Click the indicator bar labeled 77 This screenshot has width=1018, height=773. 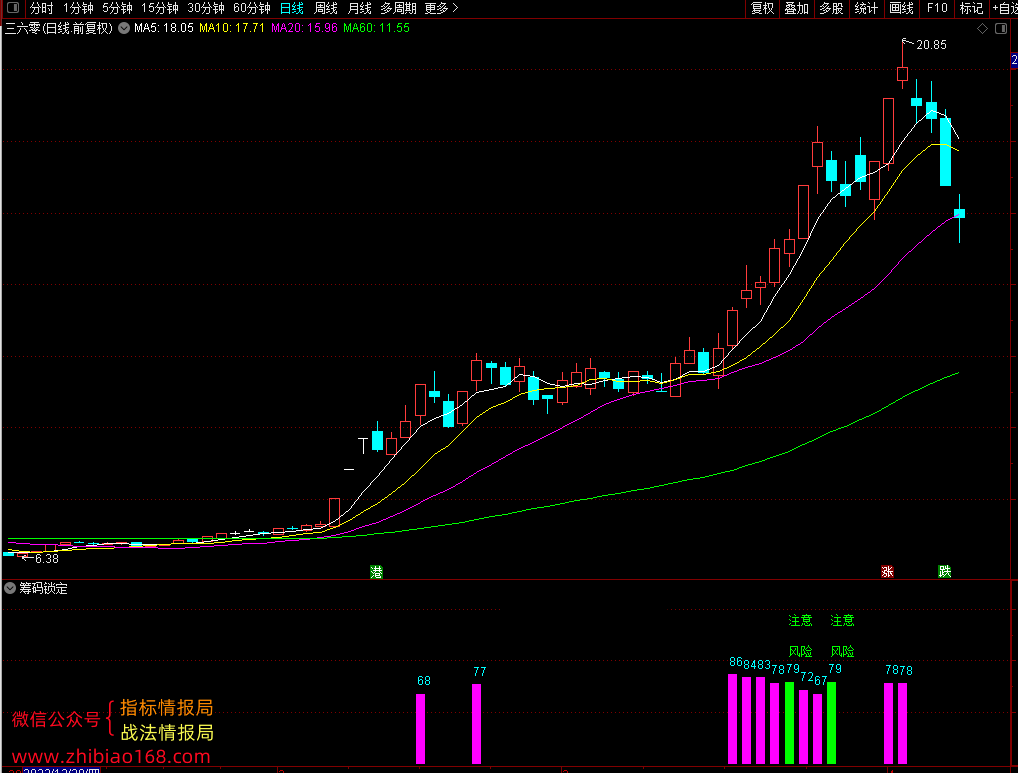pyautogui.click(x=477, y=723)
